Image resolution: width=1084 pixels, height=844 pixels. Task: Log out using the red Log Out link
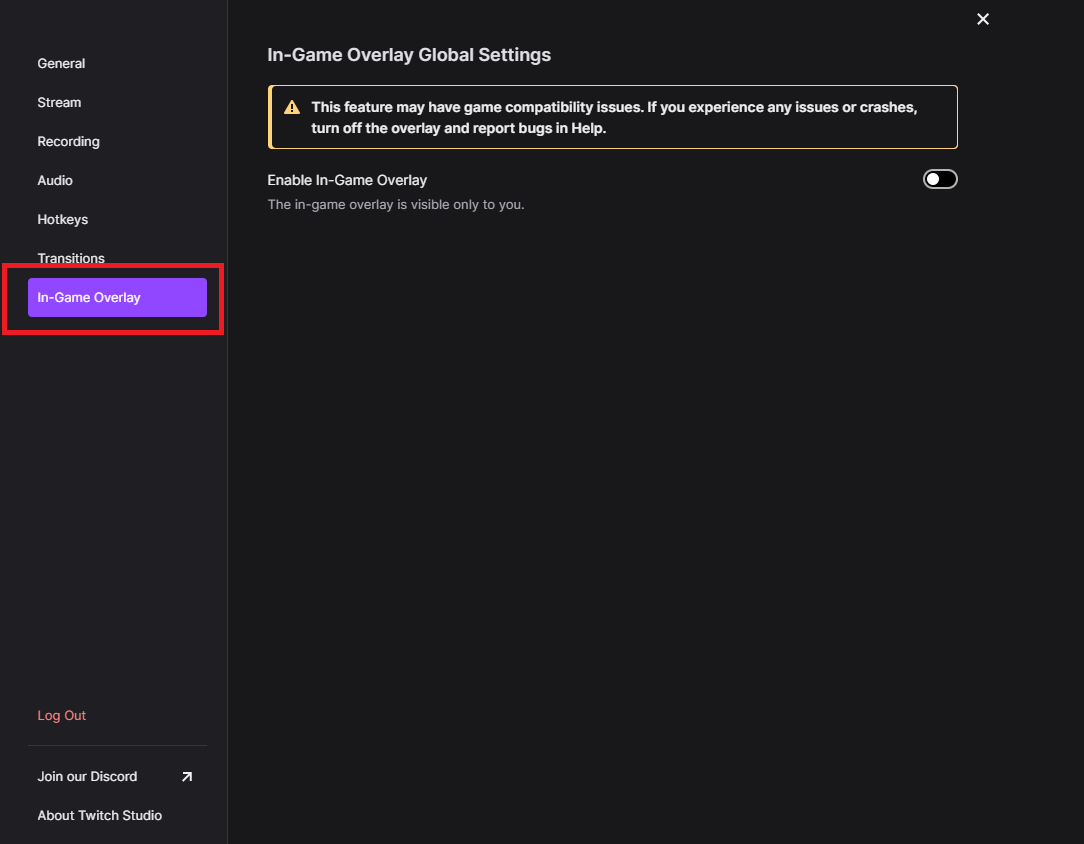click(x=62, y=715)
